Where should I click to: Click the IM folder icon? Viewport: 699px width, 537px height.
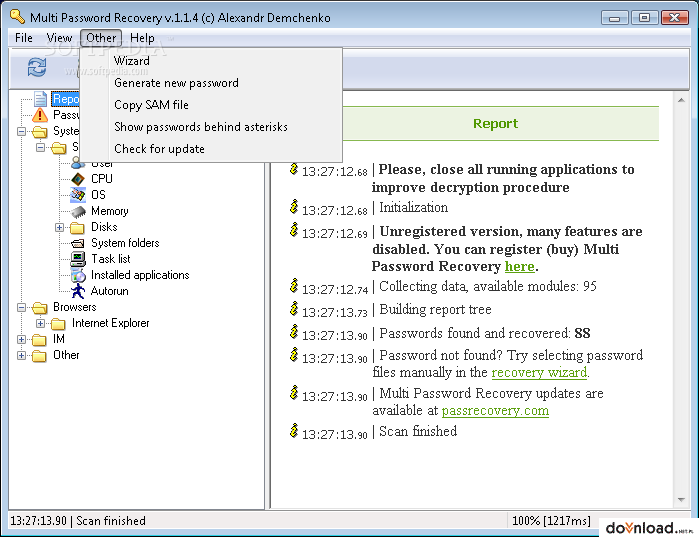coord(40,340)
